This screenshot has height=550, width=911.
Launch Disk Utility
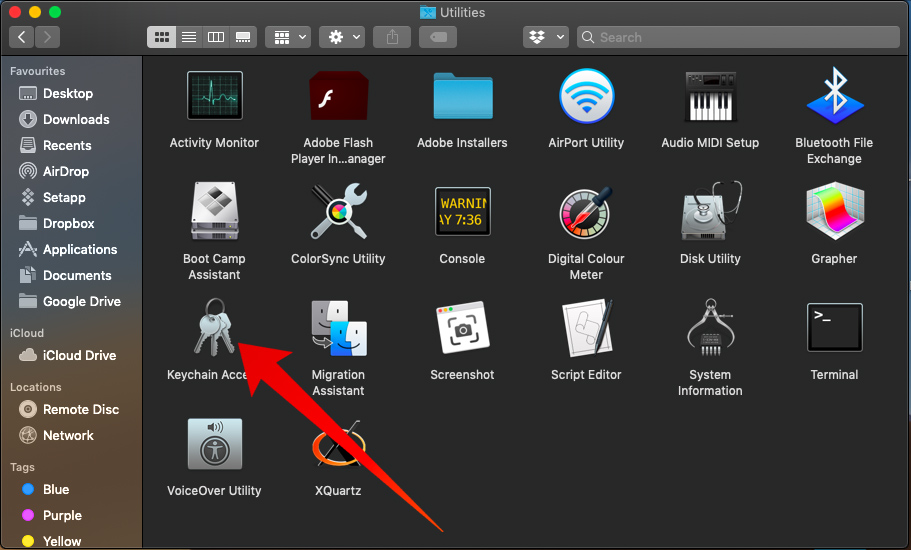(x=710, y=211)
